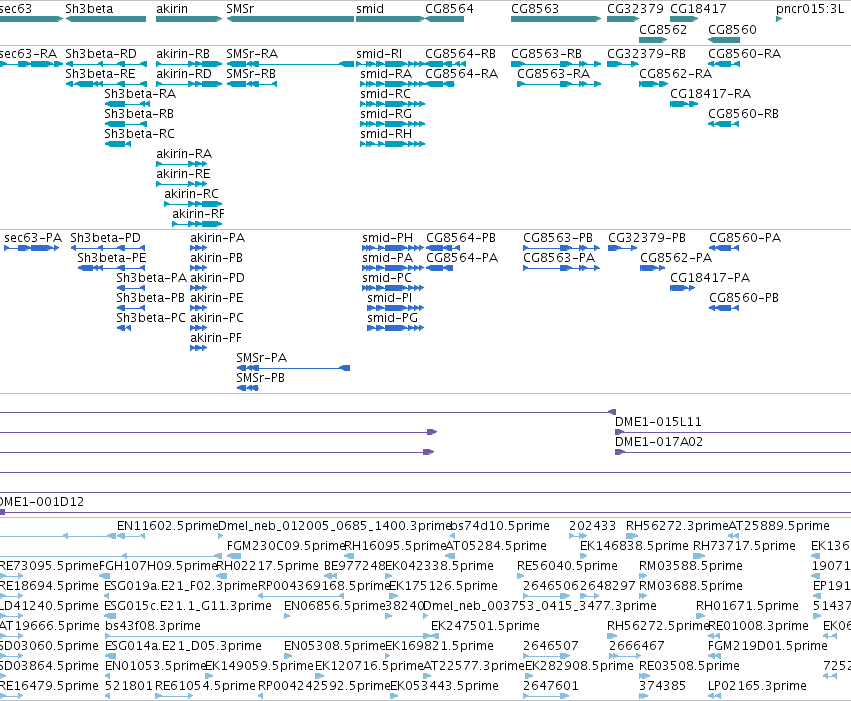Click the CG8562 gene bar

tap(653, 40)
